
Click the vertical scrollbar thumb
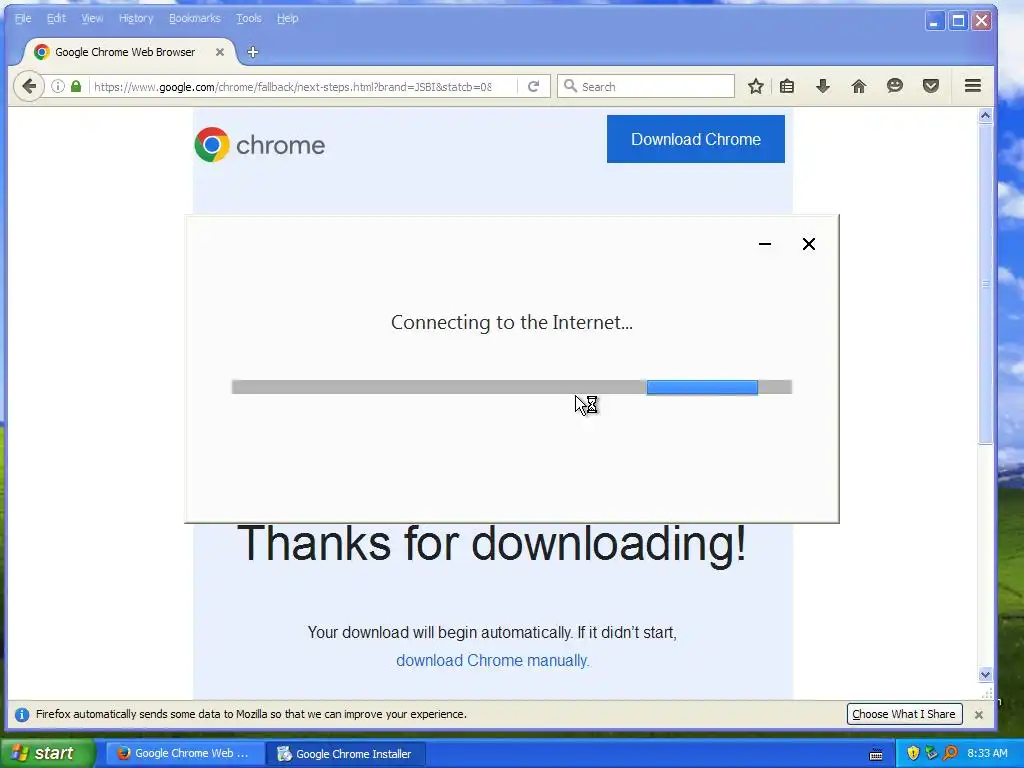(985, 285)
